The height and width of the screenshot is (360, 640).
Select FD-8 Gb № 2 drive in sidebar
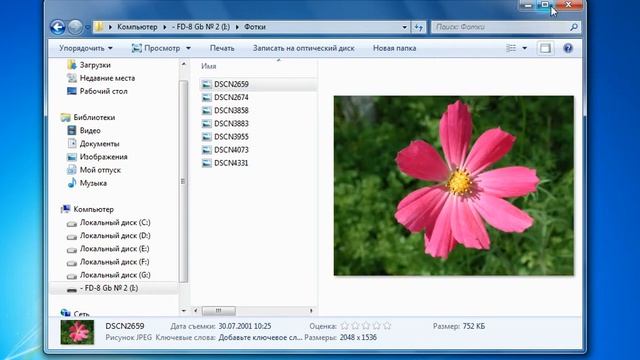pyautogui.click(x=109, y=288)
